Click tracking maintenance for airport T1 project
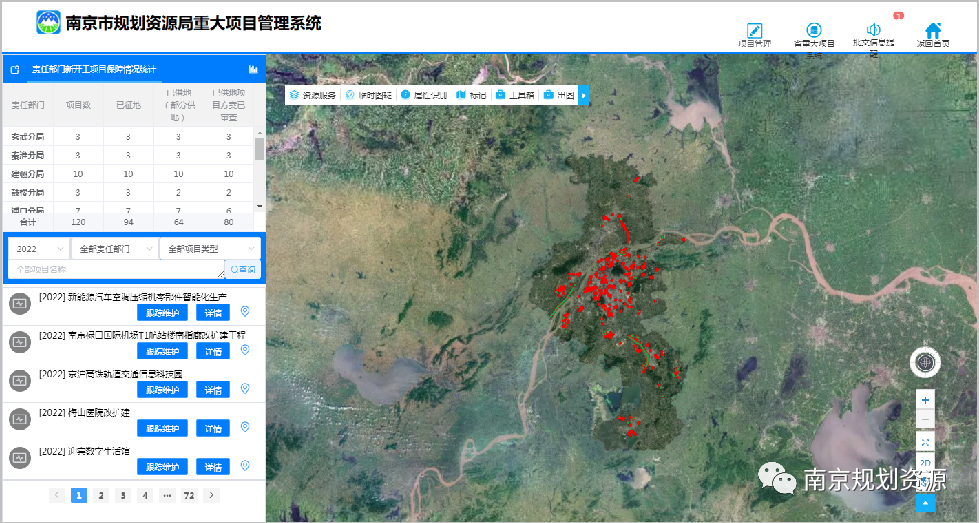This screenshot has width=979, height=523. (x=162, y=351)
